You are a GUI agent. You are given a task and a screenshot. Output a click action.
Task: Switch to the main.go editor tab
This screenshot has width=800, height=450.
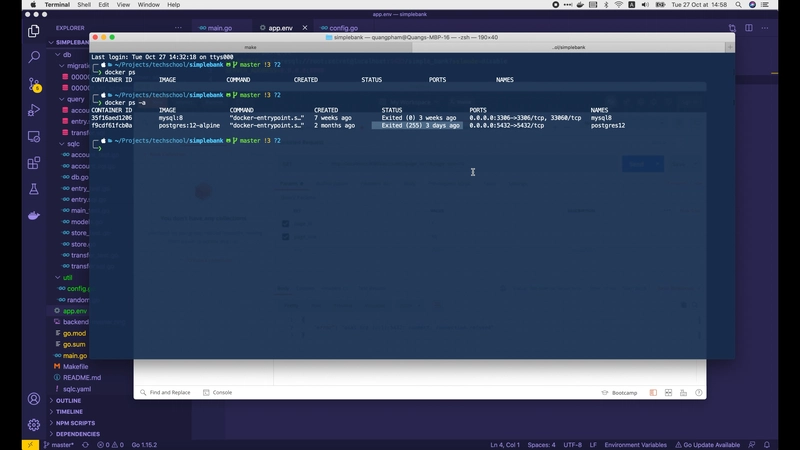(220, 28)
